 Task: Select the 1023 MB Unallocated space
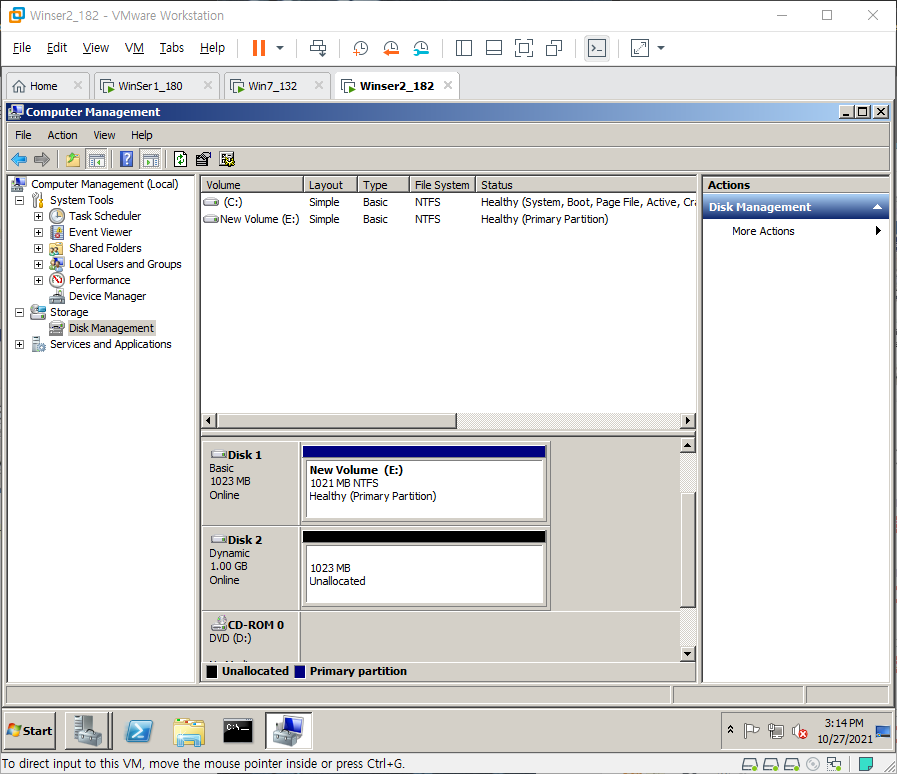click(424, 568)
